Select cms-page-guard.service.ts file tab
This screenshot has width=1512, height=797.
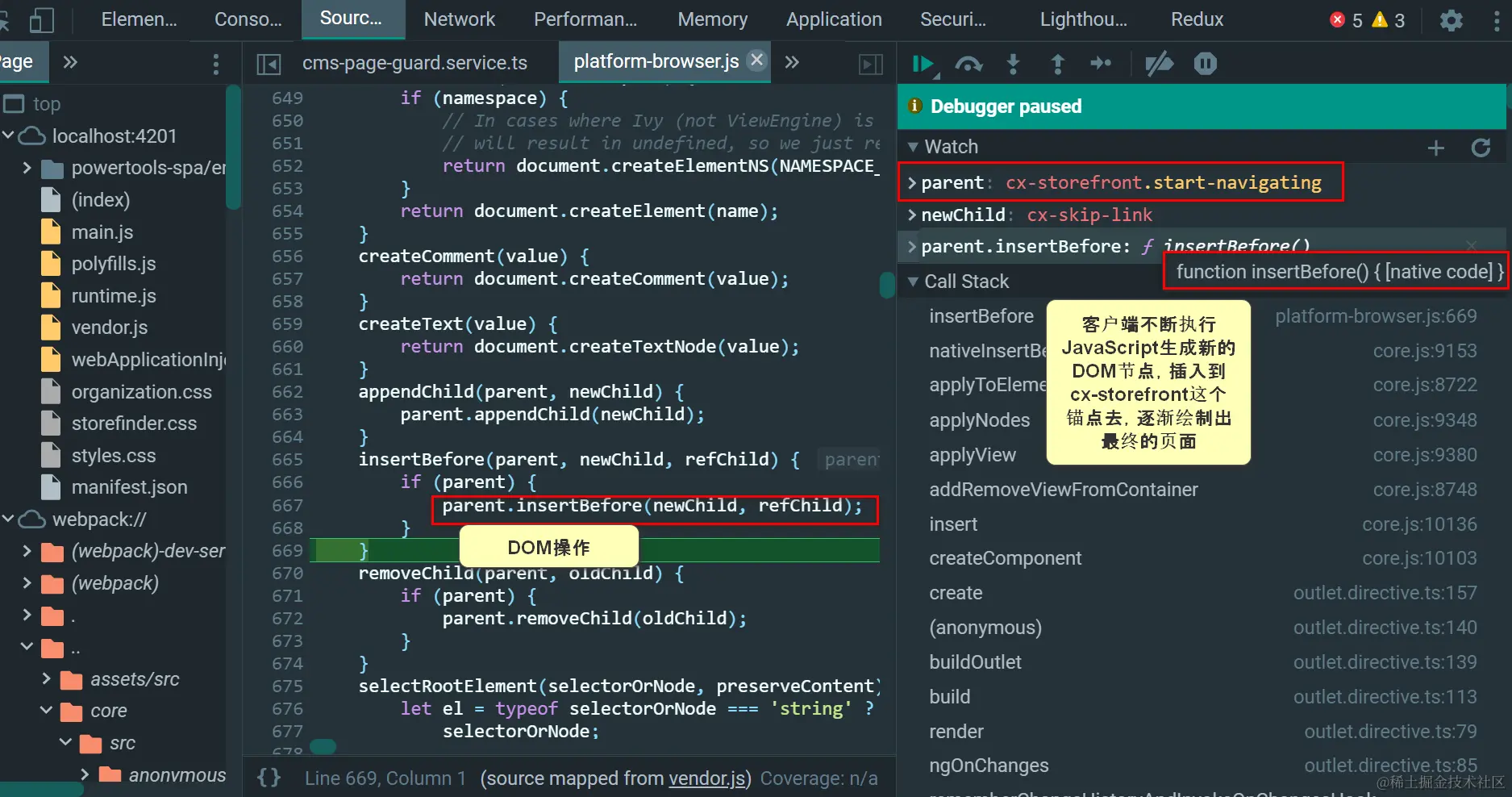[414, 63]
